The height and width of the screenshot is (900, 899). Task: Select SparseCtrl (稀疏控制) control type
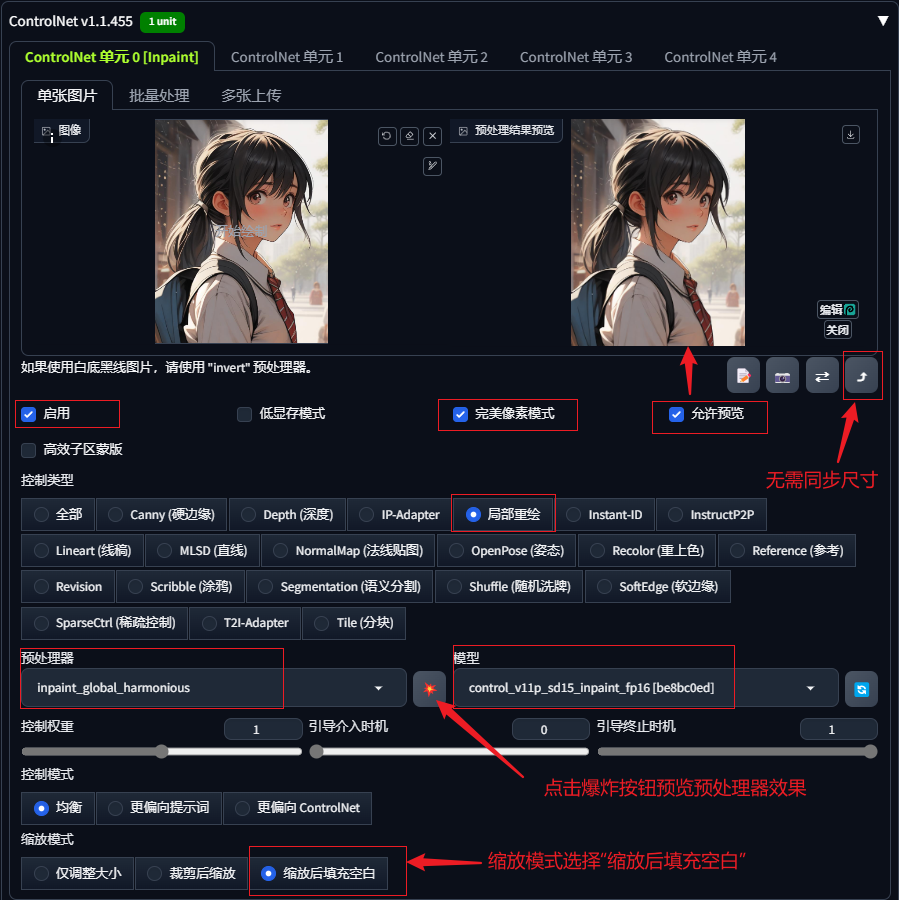click(104, 623)
